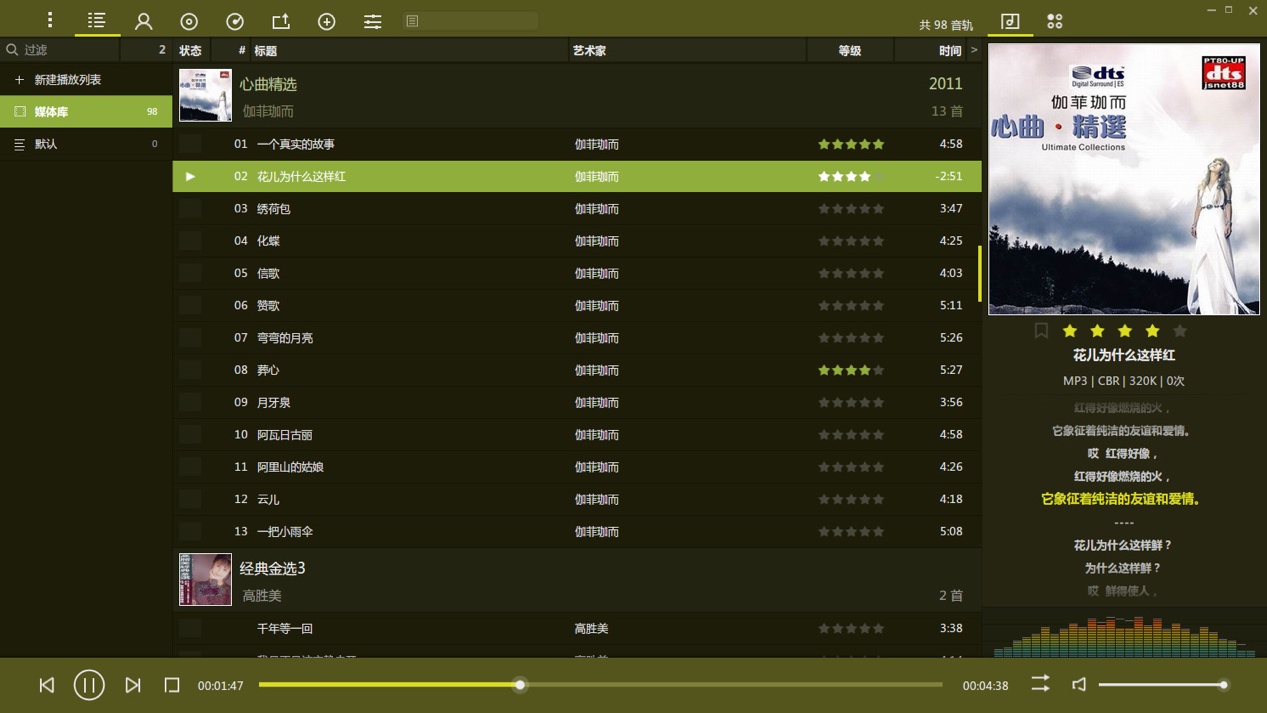Click the three-dot menu icon top left
This screenshot has height=713, width=1267.
(49, 20)
